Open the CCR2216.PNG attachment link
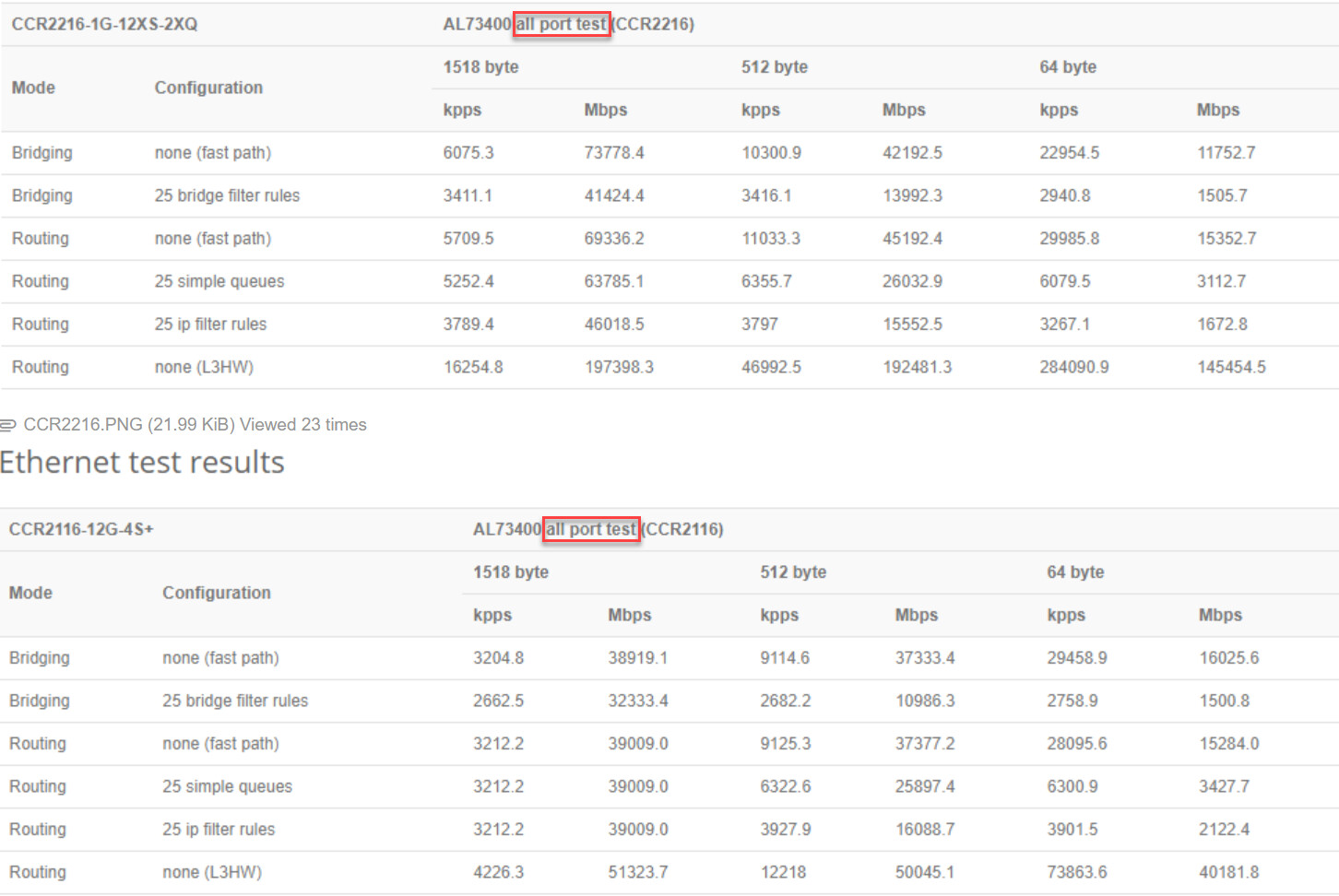1339x896 pixels. [83, 425]
